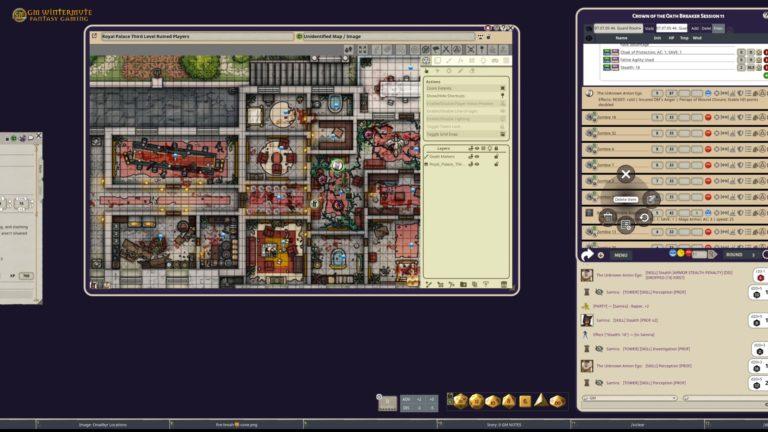Image resolution: width=768 pixels, height=432 pixels.
Task: Switch to Unidentified Map / Image tab
Action: pyautogui.click(x=385, y=36)
